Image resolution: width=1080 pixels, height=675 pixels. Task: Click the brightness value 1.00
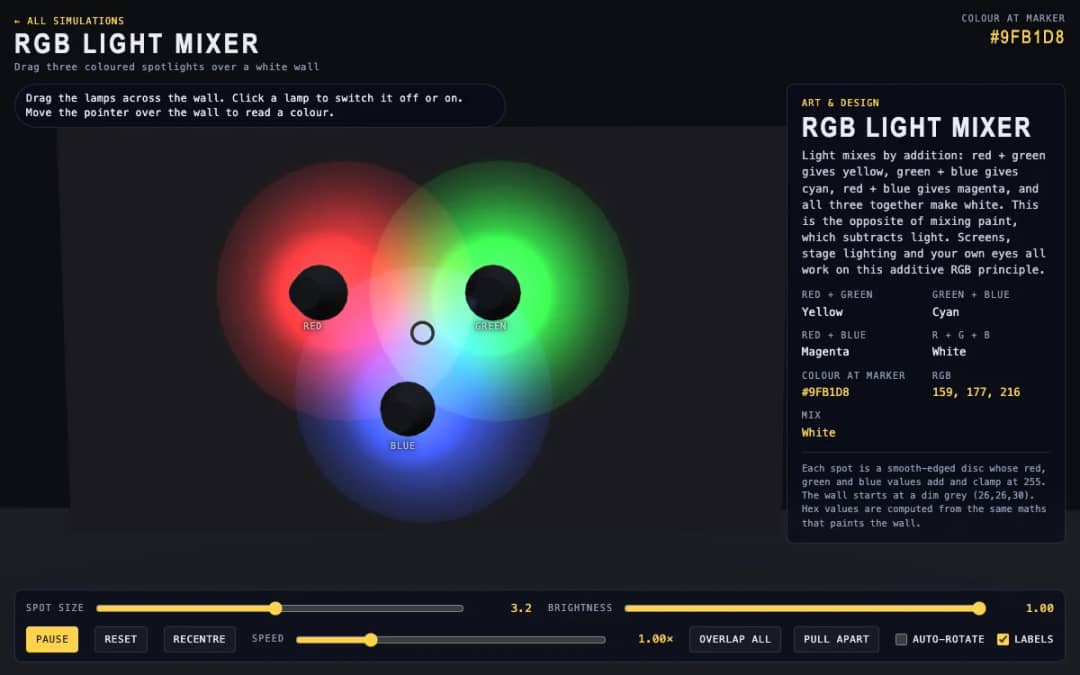coord(1039,608)
